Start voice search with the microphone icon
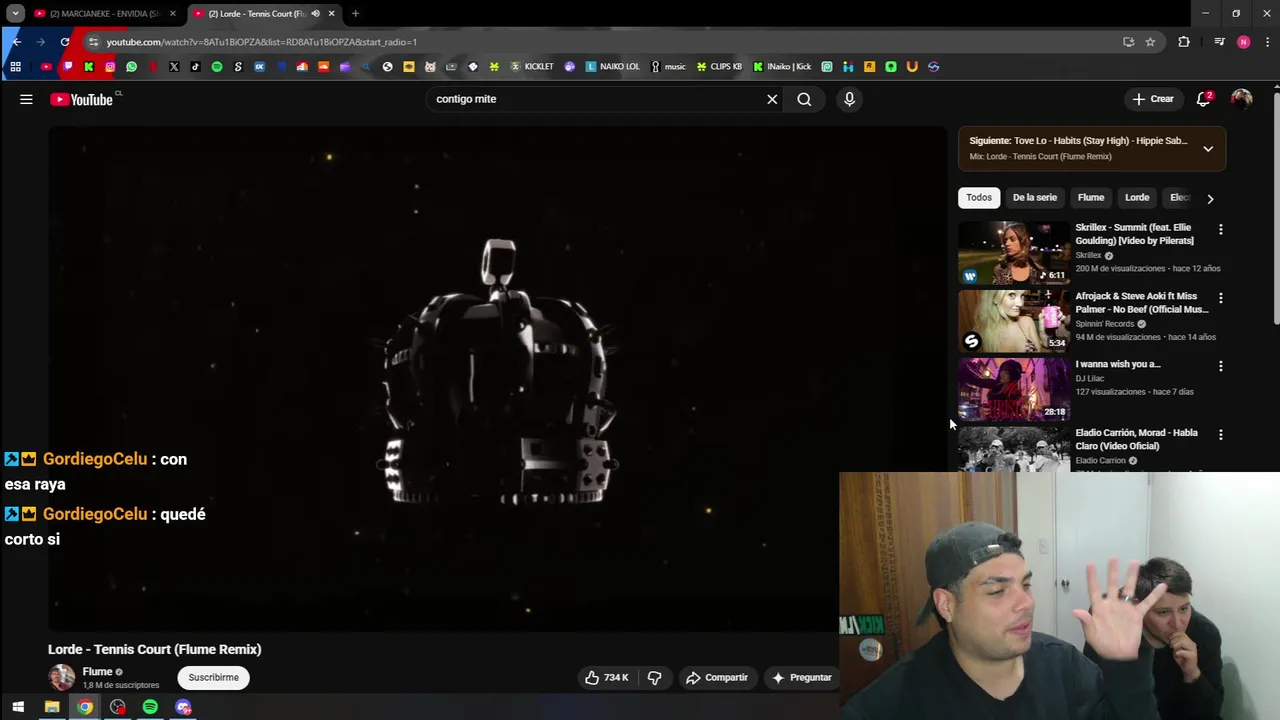The height and width of the screenshot is (720, 1280). coord(849,99)
